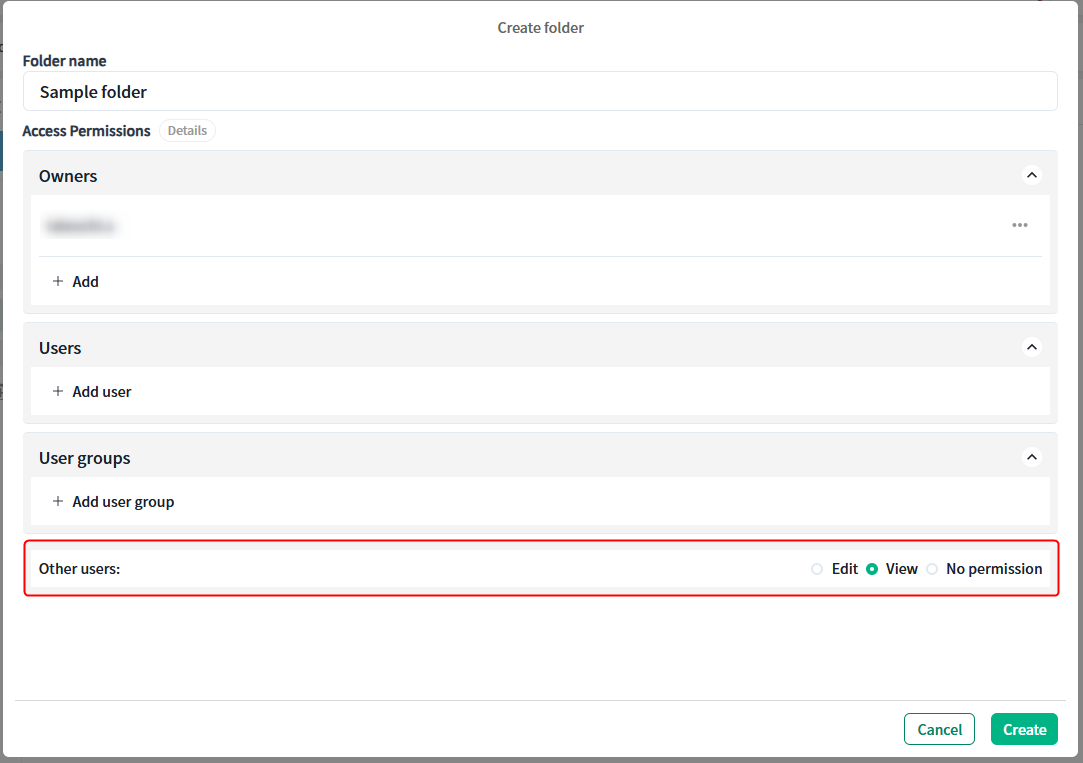
Task: Collapse the User groups section
Action: click(x=1032, y=457)
